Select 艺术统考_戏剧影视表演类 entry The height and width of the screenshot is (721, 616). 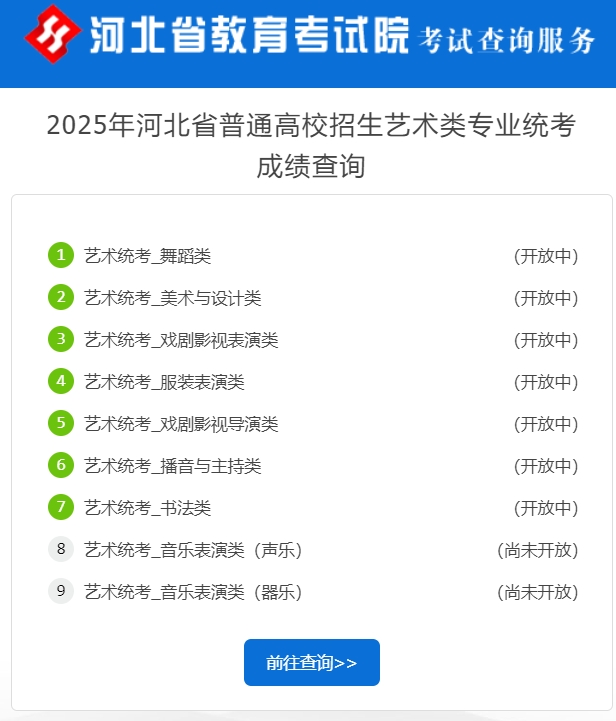(x=181, y=340)
